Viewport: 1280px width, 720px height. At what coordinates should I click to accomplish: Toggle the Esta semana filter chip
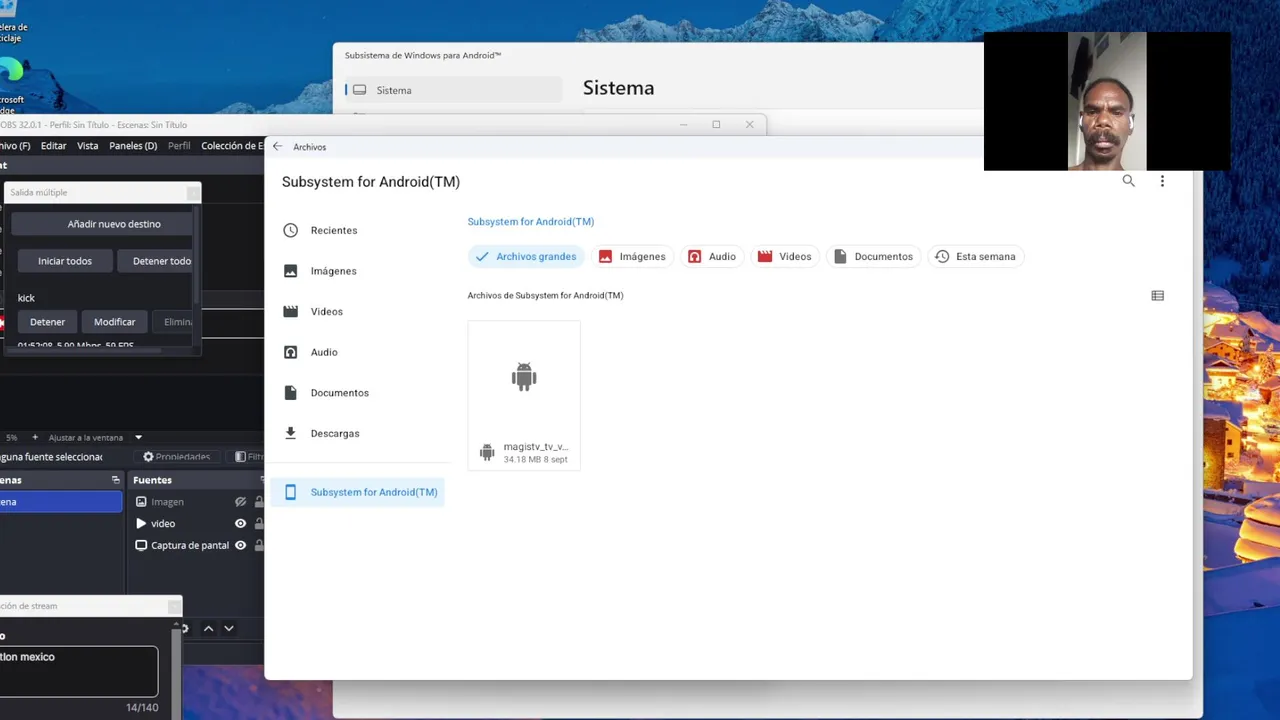(x=975, y=257)
